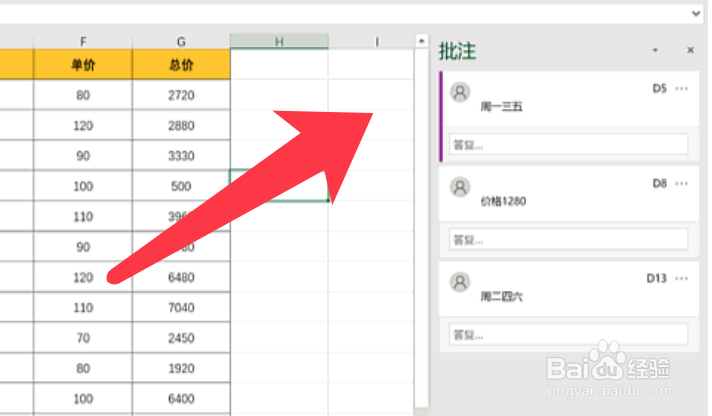Click the 总价 header cell
The width and height of the screenshot is (712, 416).
181,64
